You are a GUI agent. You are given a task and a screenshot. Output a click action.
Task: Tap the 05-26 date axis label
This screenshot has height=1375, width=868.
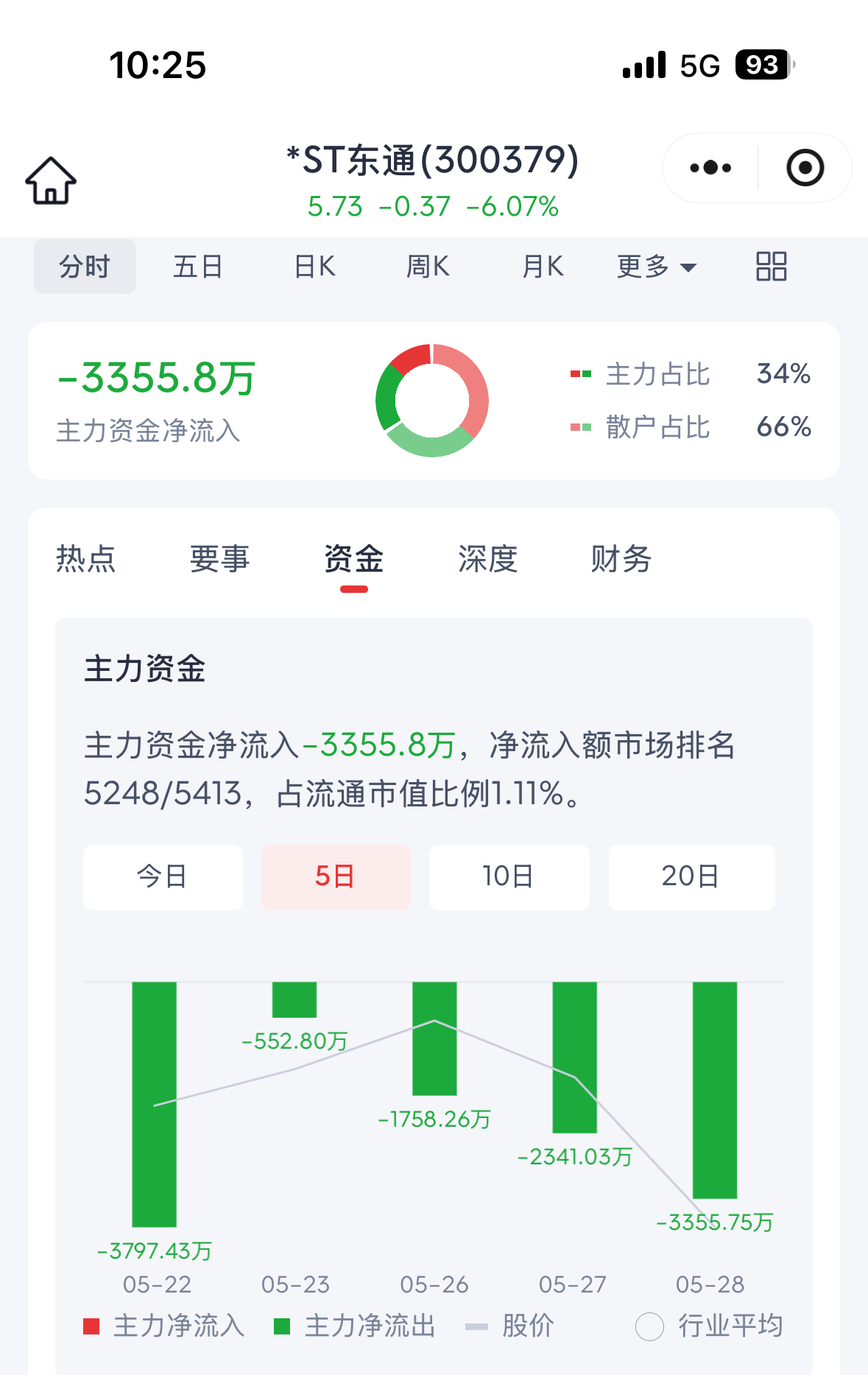tap(434, 1285)
